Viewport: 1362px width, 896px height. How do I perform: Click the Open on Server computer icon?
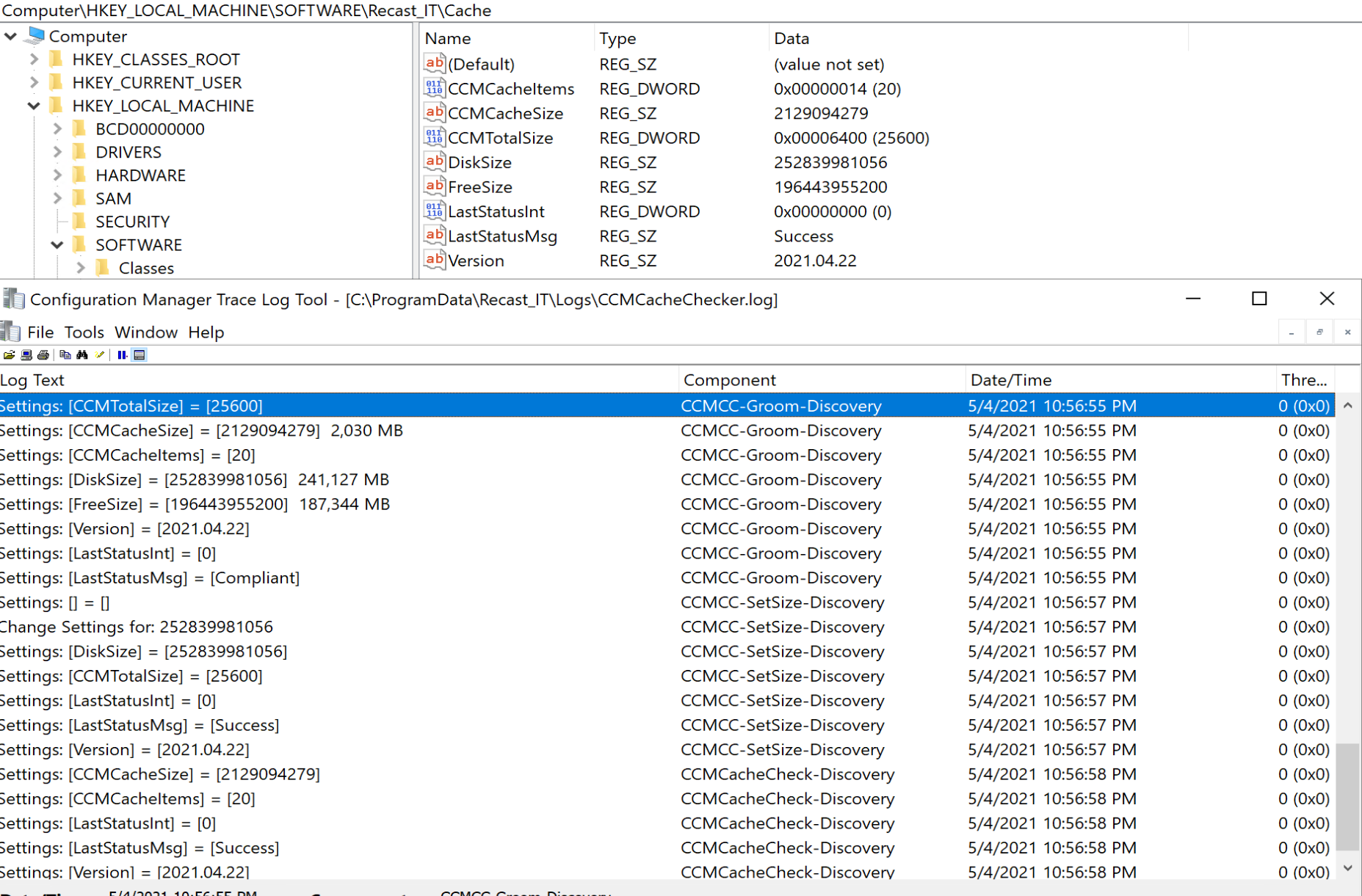[26, 355]
